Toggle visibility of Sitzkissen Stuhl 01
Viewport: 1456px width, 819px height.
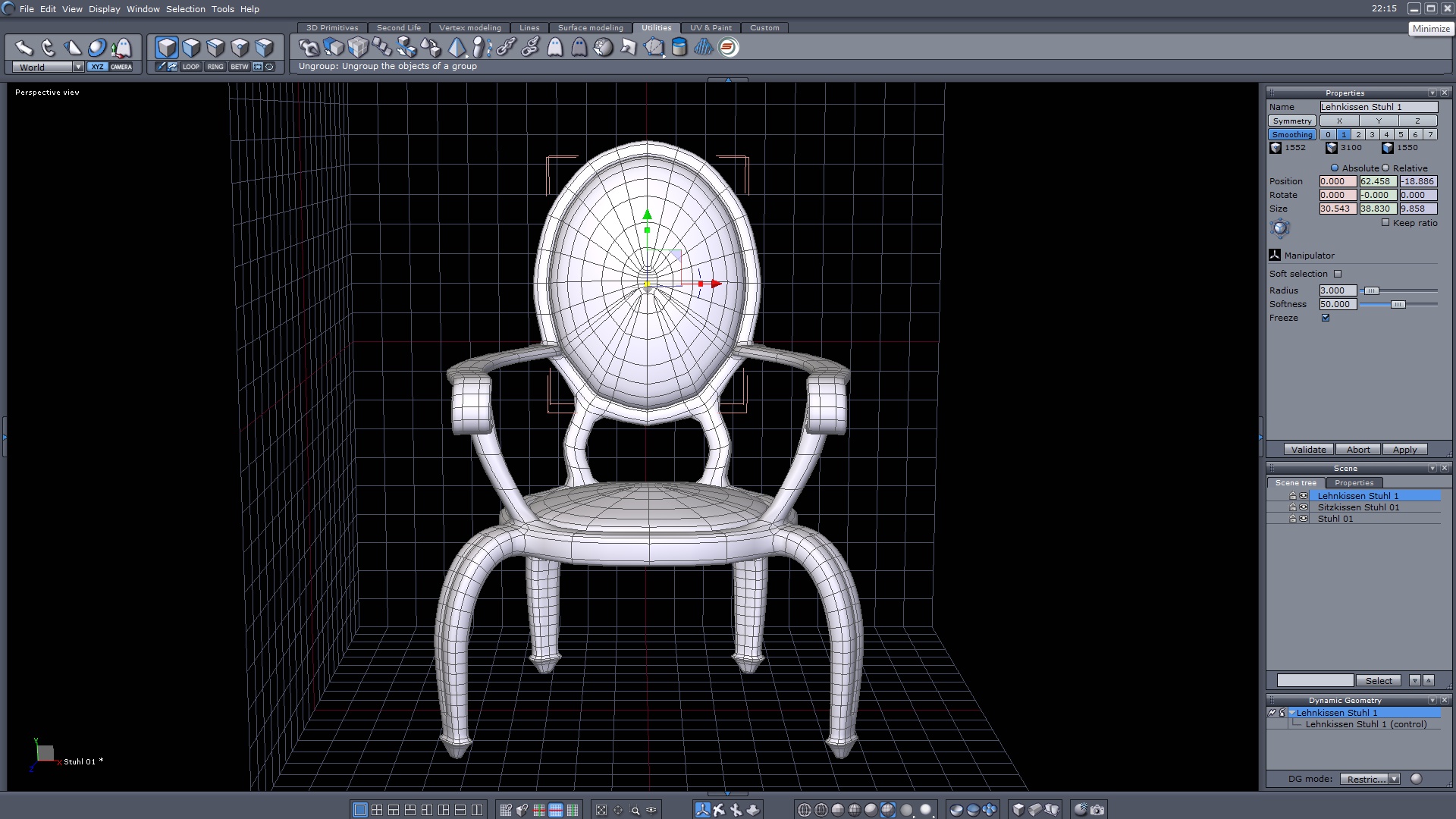click(x=1304, y=507)
